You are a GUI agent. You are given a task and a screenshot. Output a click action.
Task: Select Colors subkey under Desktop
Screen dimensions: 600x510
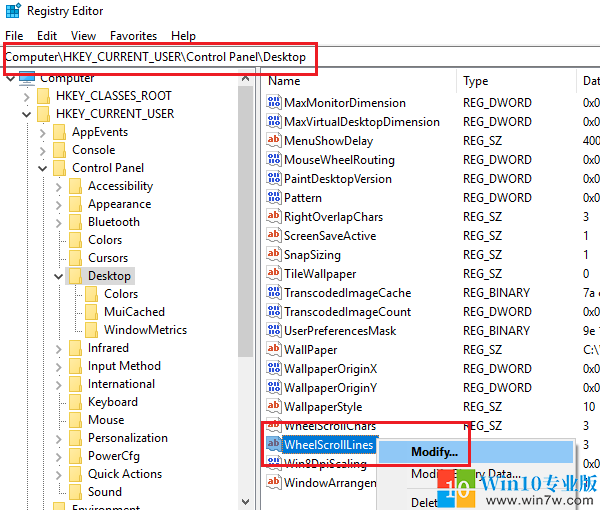pyautogui.click(x=121, y=294)
